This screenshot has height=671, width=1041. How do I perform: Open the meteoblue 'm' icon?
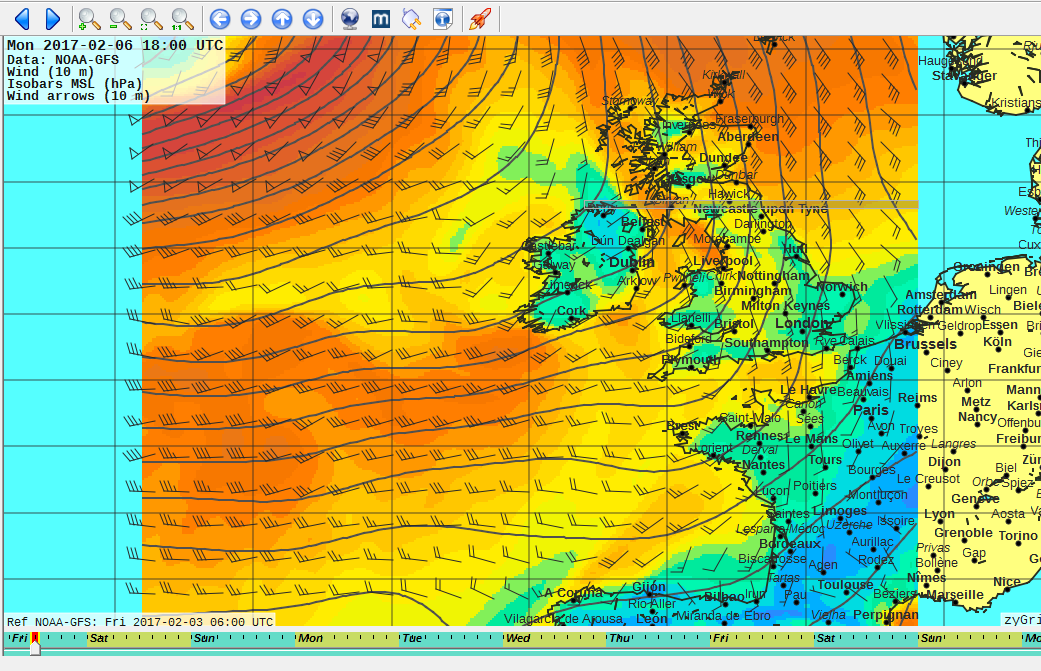[380, 19]
